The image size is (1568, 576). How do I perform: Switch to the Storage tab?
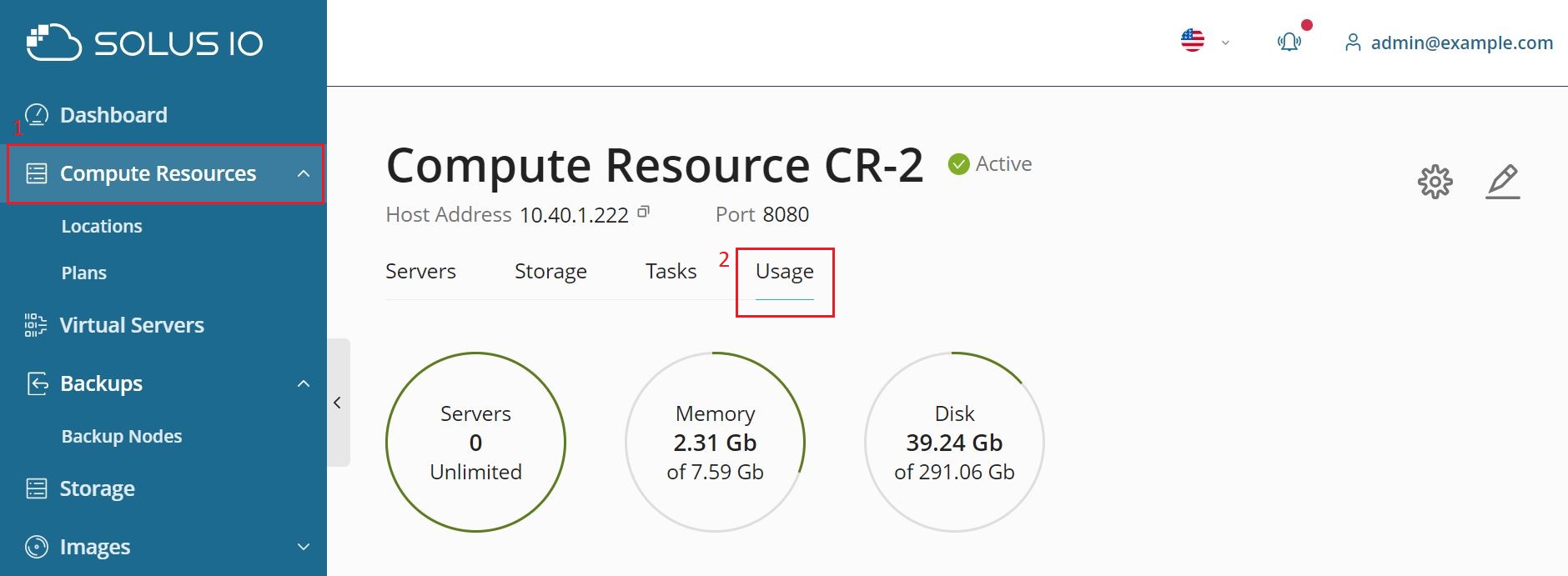[x=550, y=272]
